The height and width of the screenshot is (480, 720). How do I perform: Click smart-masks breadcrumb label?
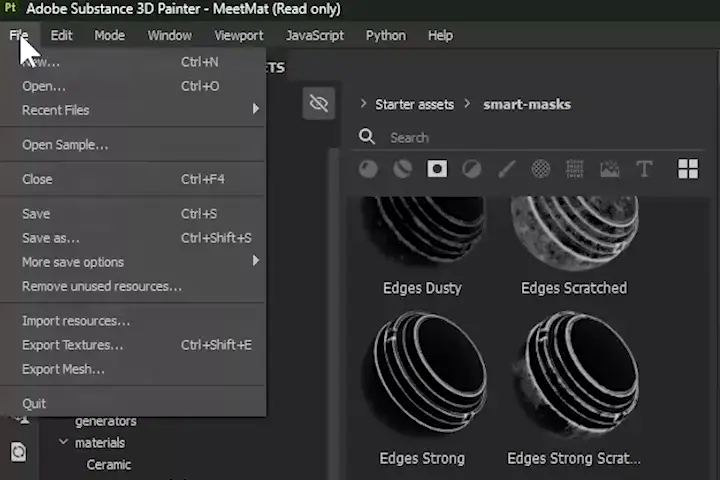(527, 104)
